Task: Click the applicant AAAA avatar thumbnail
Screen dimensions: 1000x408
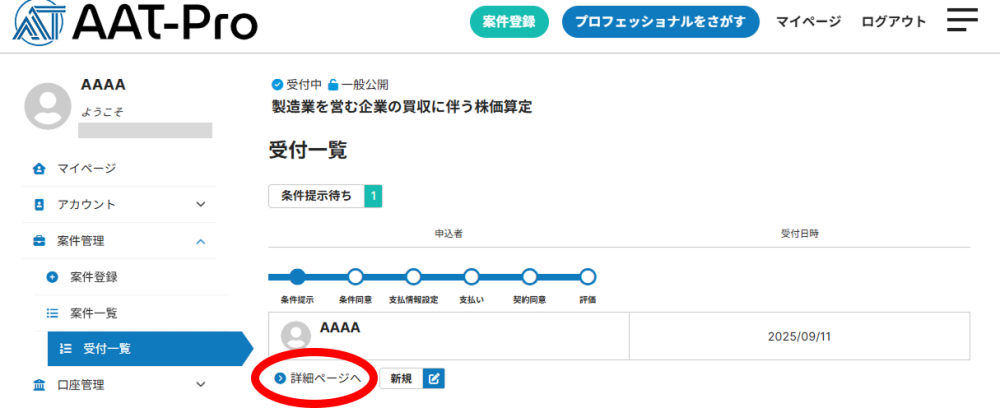Action: [295, 335]
